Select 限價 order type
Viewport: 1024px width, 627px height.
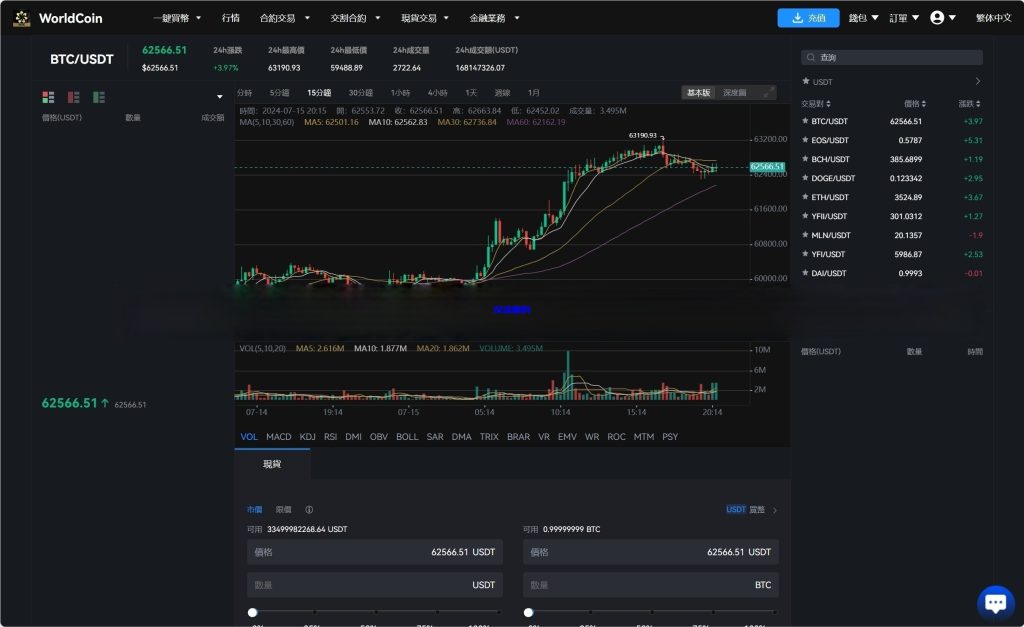(283, 509)
